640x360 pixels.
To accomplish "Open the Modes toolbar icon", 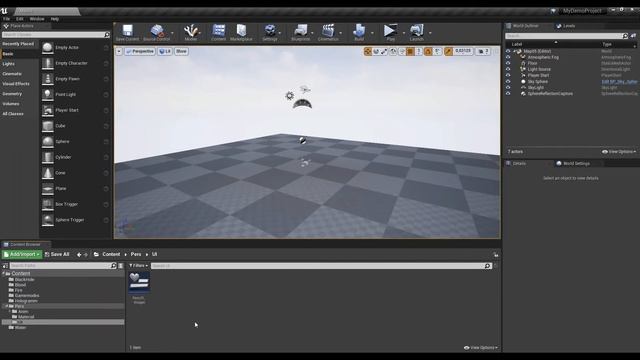I will (x=191, y=33).
